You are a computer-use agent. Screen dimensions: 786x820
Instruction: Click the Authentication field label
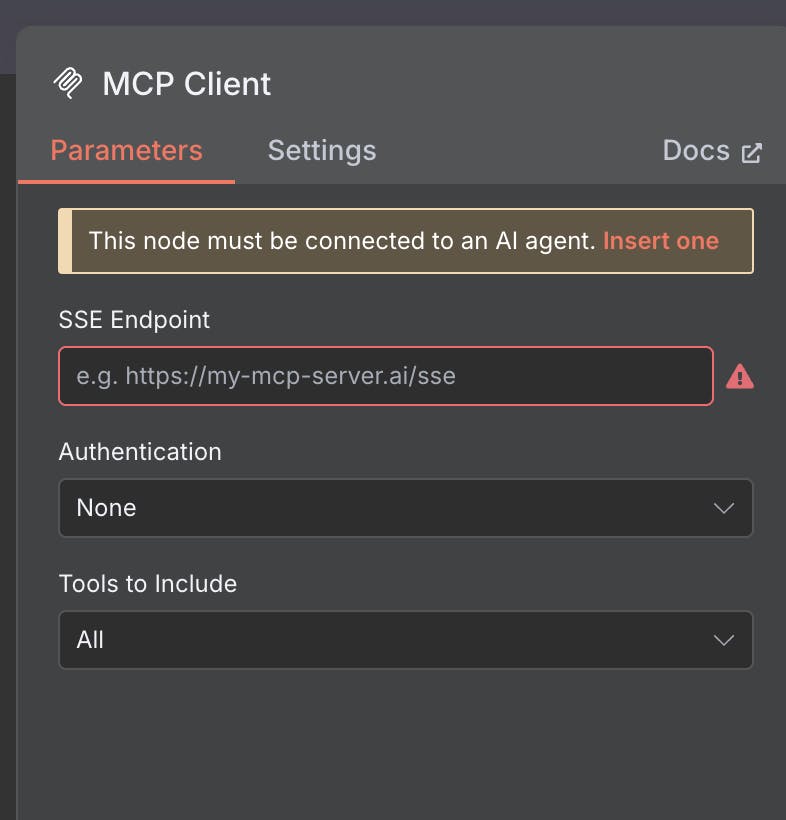(x=140, y=452)
